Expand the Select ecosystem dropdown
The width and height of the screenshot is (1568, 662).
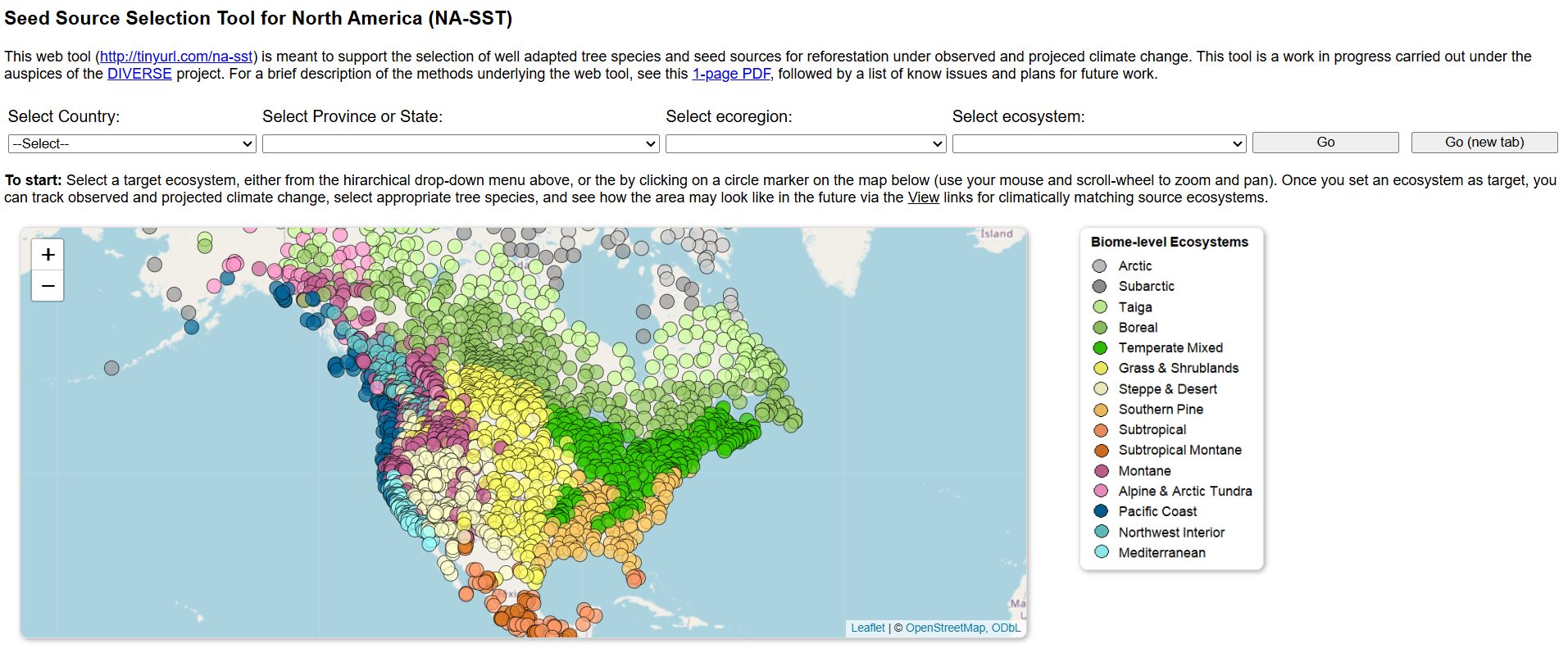pos(1098,143)
